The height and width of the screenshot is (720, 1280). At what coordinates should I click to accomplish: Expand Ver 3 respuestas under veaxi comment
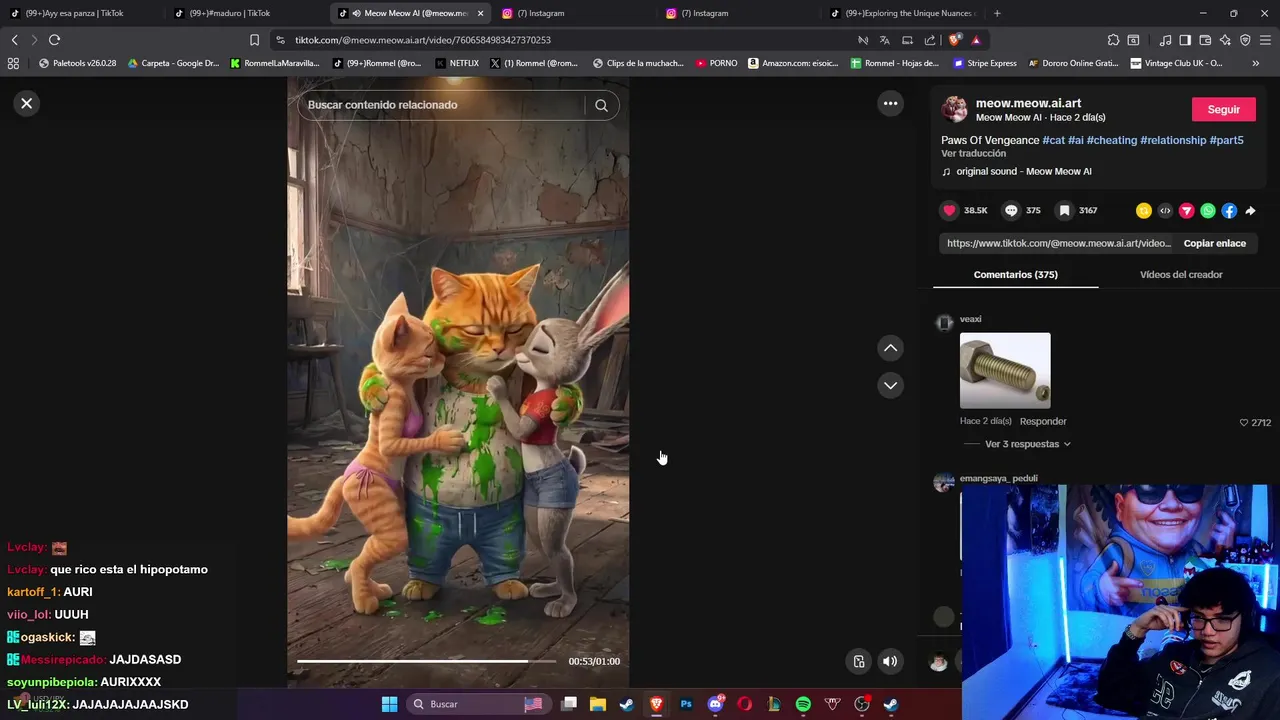pyautogui.click(x=1027, y=444)
